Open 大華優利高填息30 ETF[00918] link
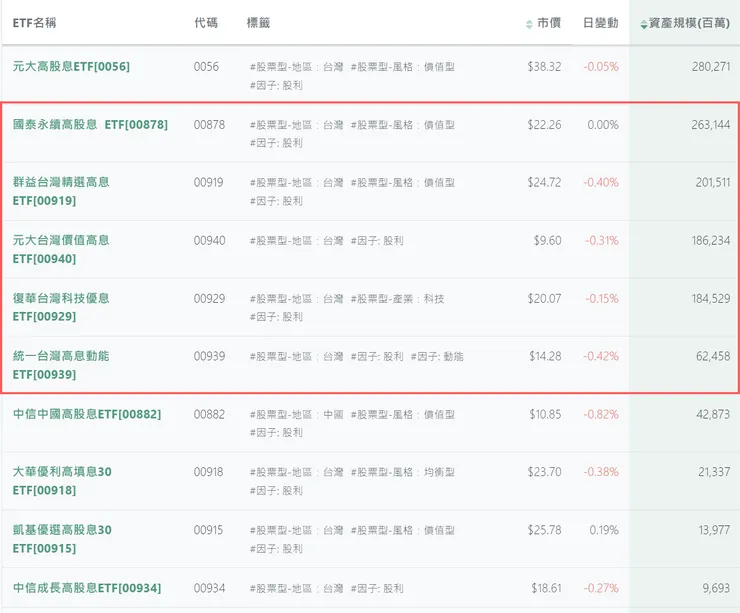The width and height of the screenshot is (740, 613). tap(62, 481)
